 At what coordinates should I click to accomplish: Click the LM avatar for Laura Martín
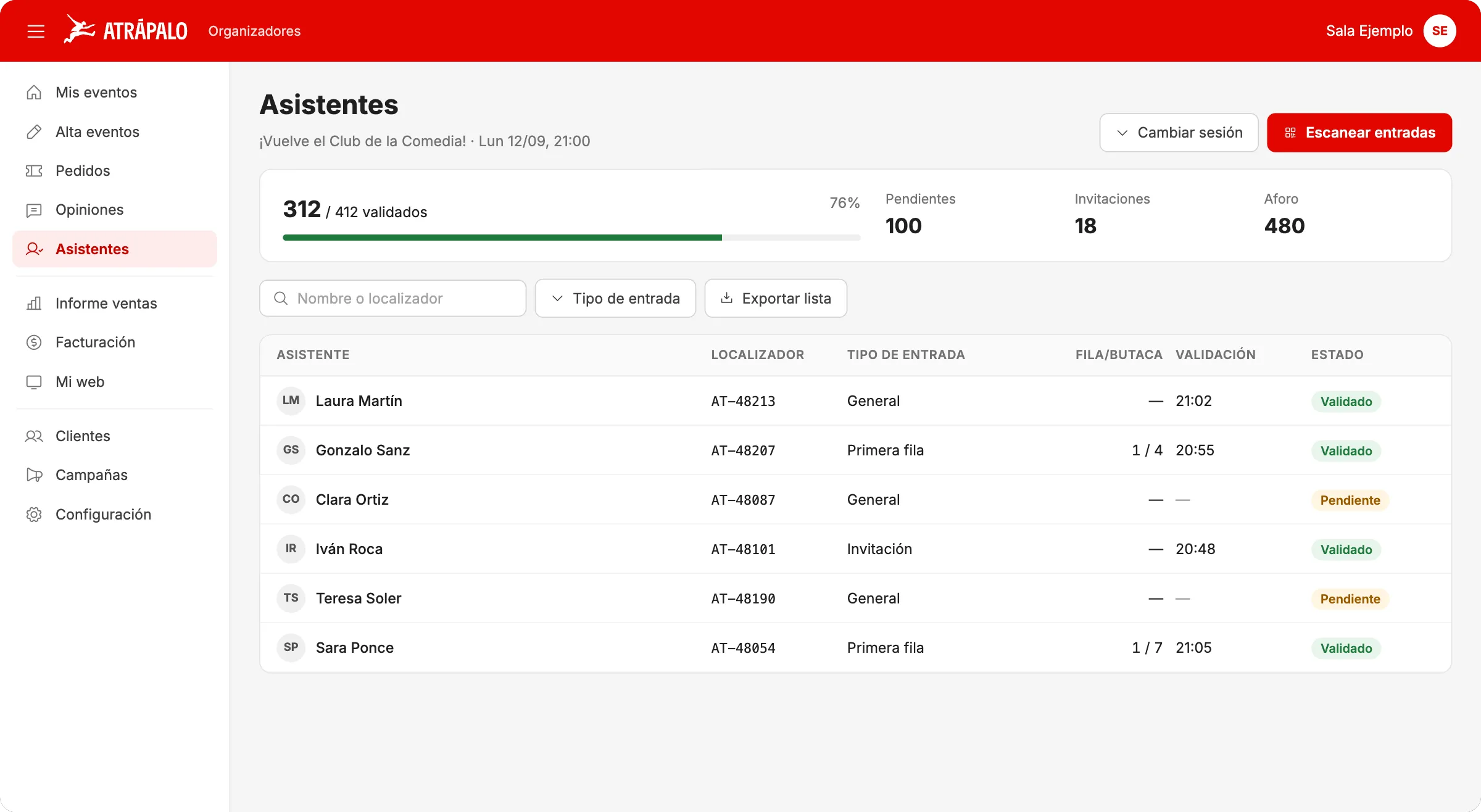(291, 400)
